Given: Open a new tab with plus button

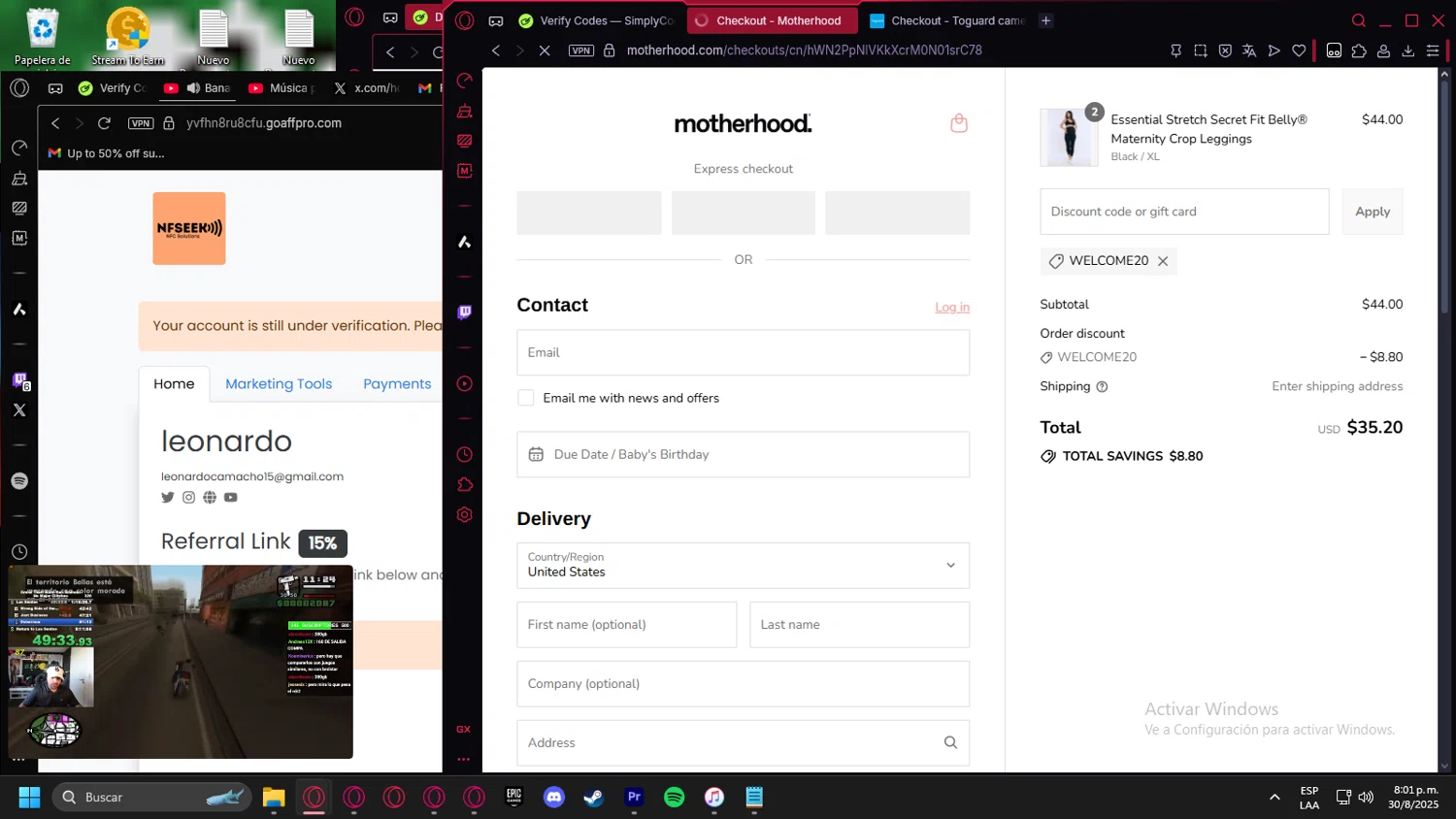Looking at the screenshot, I should pyautogui.click(x=1045, y=20).
